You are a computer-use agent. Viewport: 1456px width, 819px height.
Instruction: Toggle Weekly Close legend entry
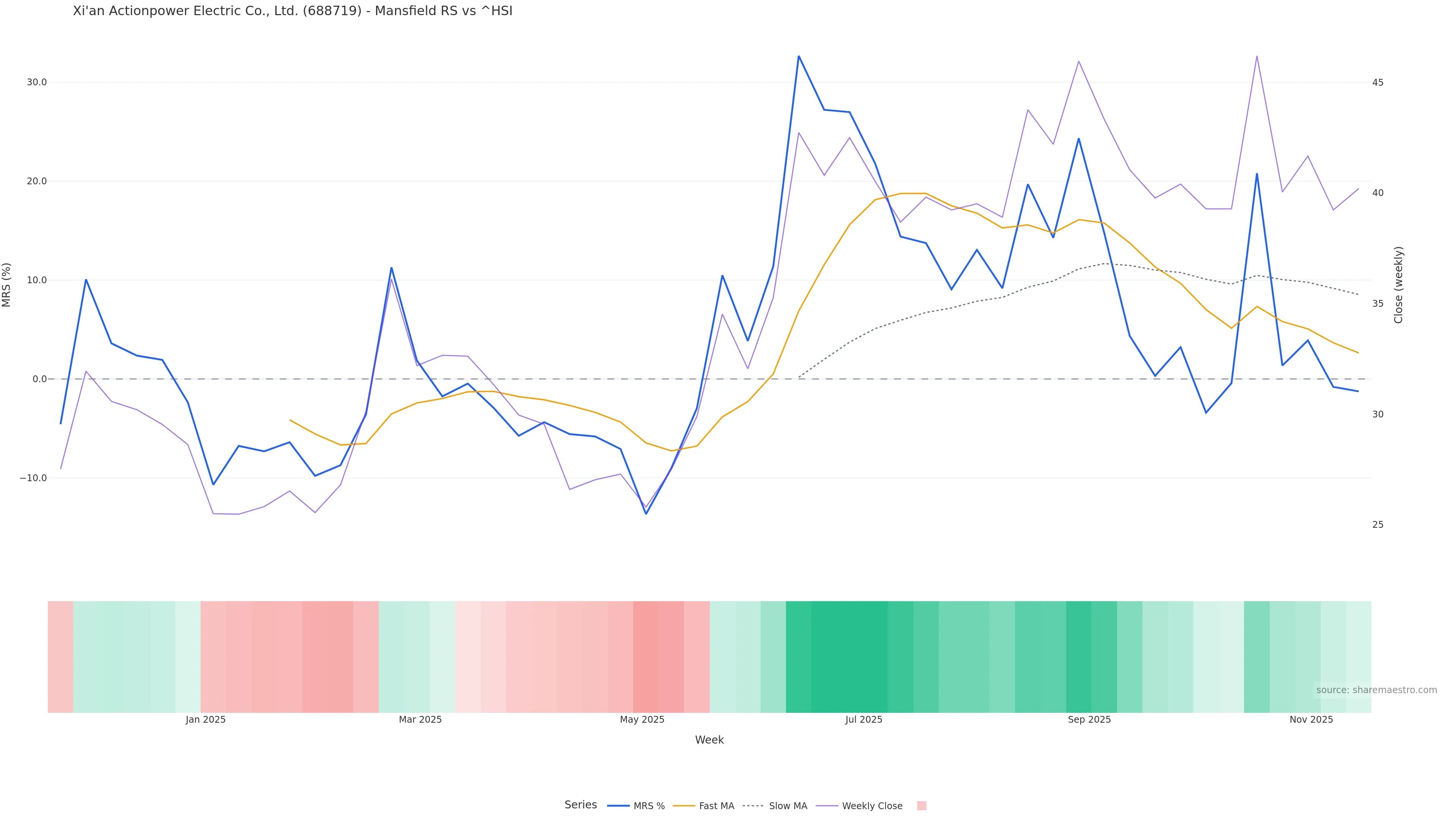coord(872,806)
